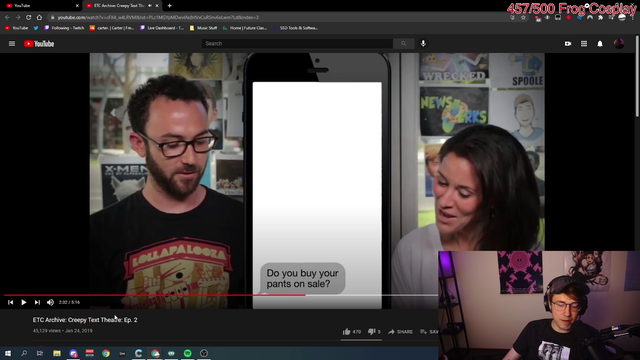Screen dimensions: 640x360
Task: Skip to the previous video in playlist
Action: [11, 302]
